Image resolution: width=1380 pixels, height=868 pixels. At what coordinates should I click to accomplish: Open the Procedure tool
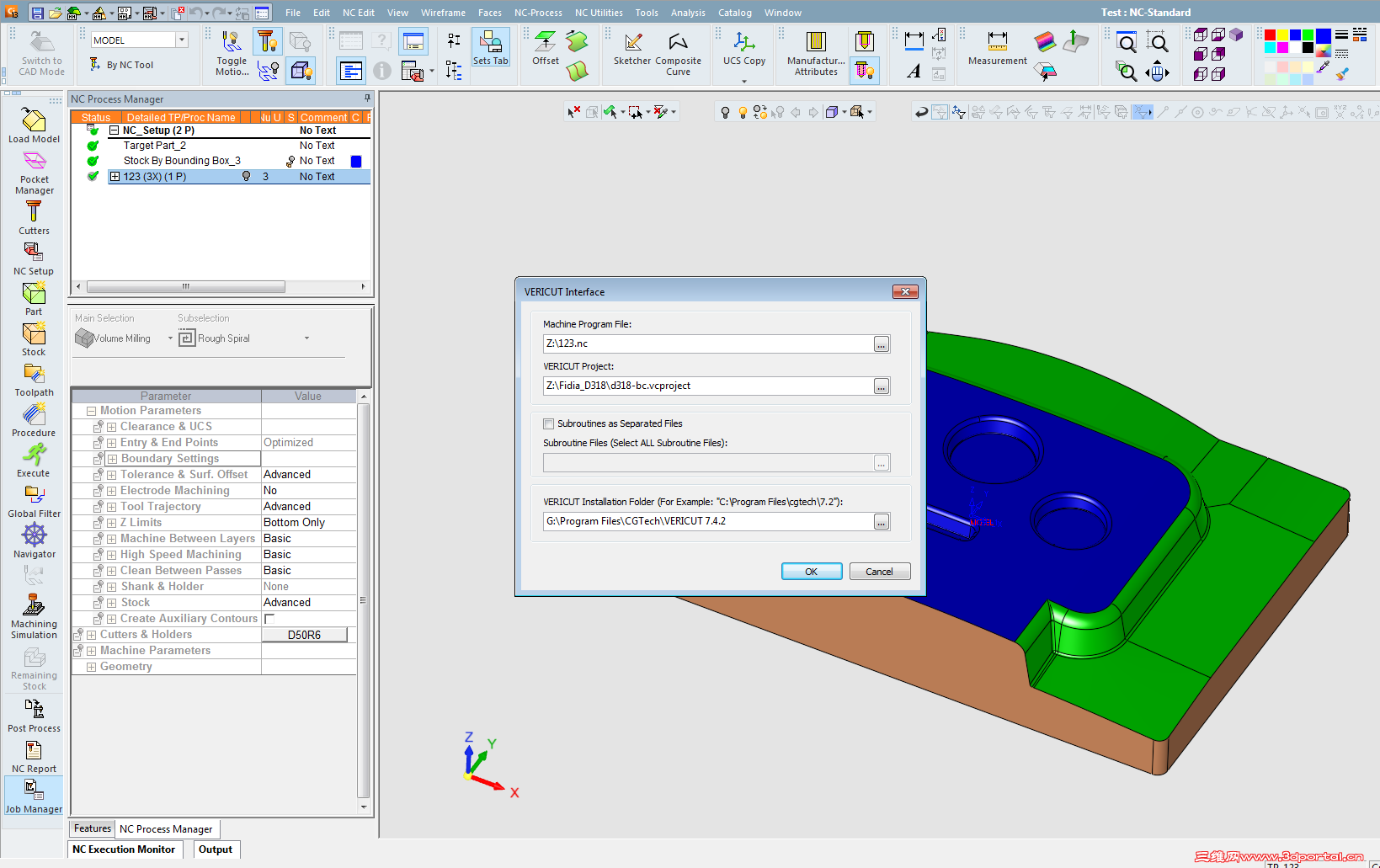coord(34,420)
